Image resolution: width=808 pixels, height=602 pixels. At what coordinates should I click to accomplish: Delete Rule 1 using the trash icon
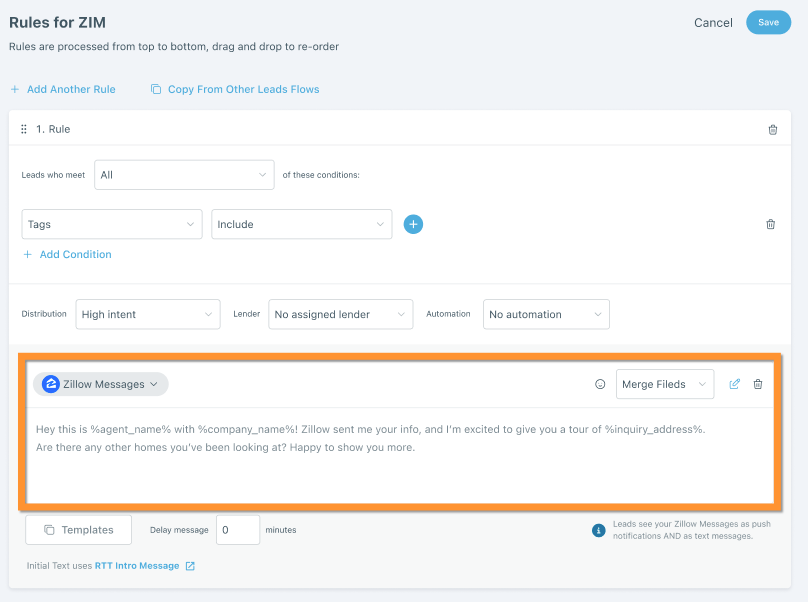[x=772, y=130]
